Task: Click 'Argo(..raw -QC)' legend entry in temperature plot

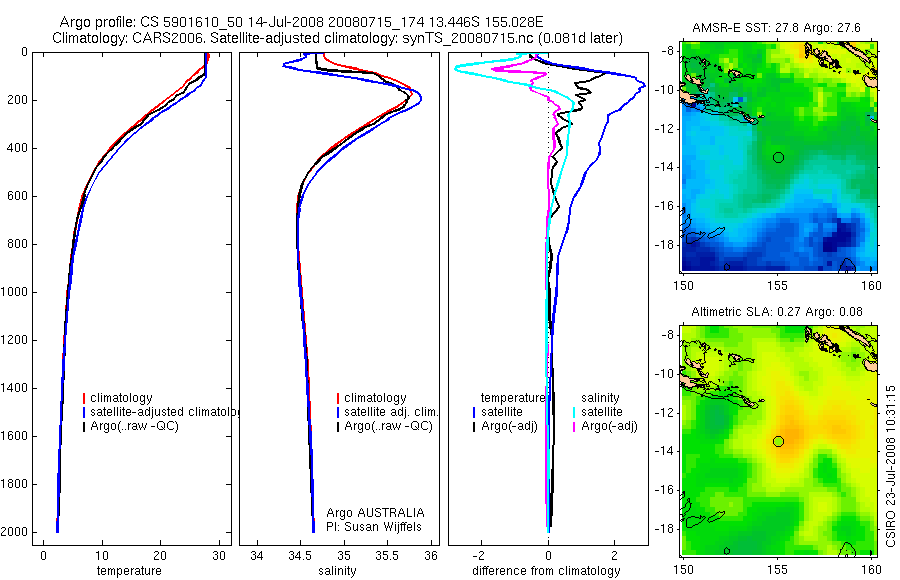Action: [x=134, y=426]
